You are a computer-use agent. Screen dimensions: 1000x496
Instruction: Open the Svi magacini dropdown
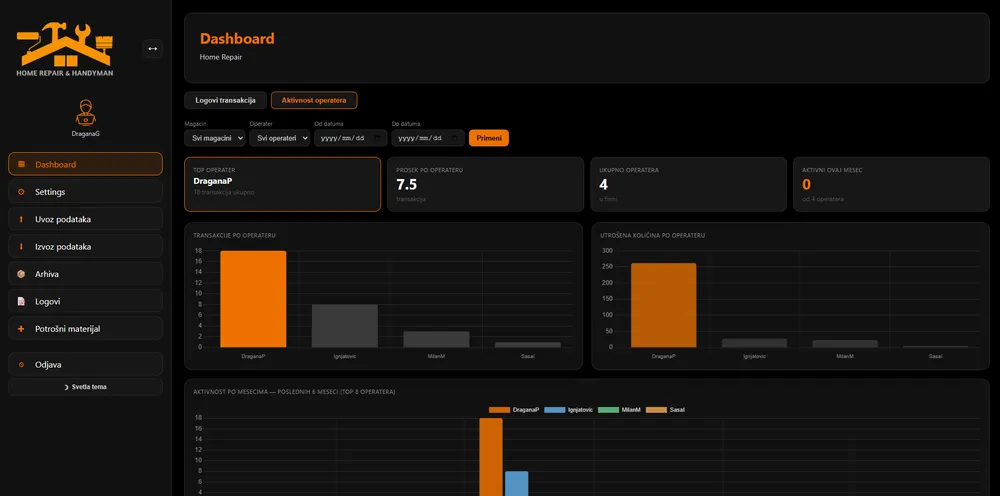tap(214, 138)
